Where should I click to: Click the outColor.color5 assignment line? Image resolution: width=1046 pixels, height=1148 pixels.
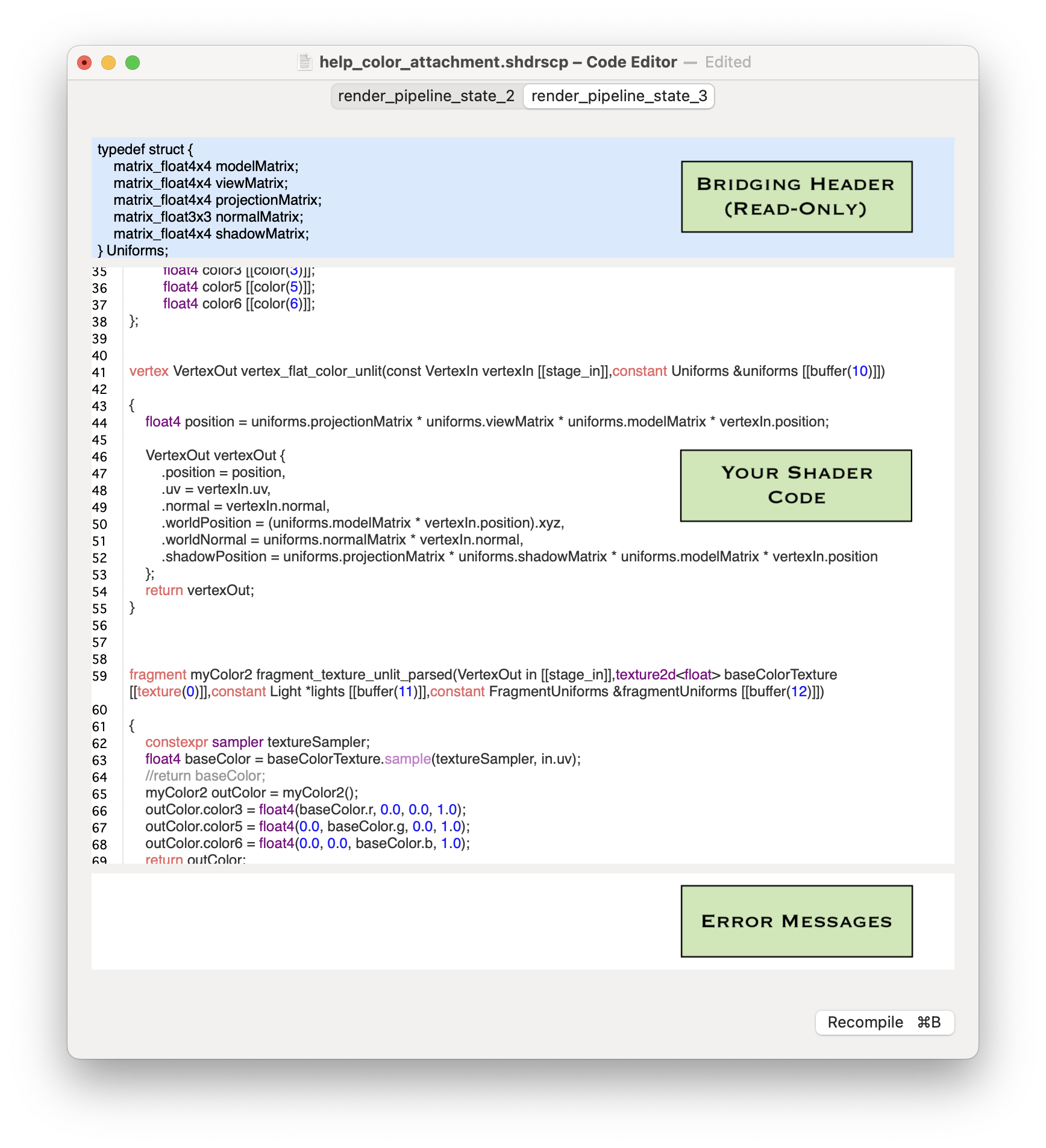point(307,827)
